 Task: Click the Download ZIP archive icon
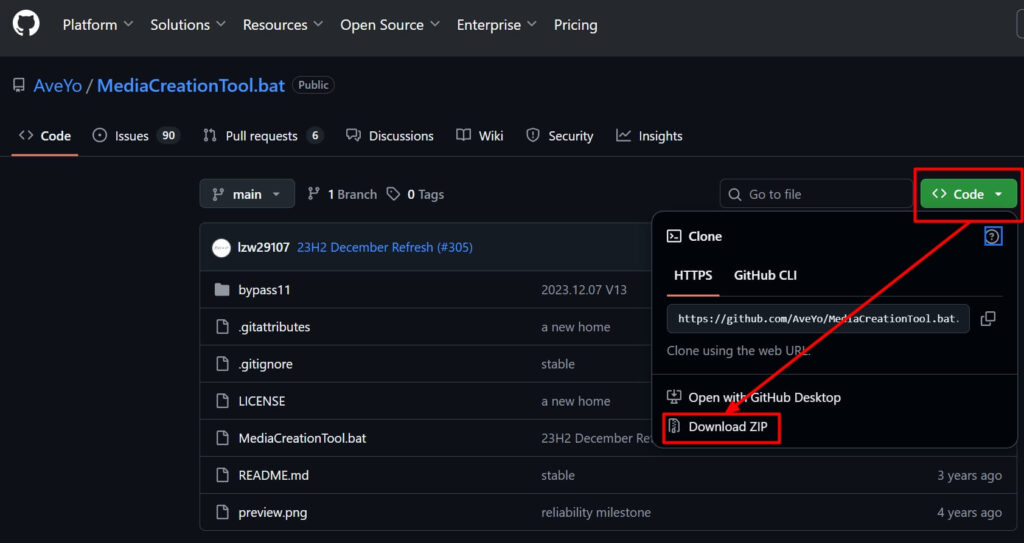click(x=674, y=427)
